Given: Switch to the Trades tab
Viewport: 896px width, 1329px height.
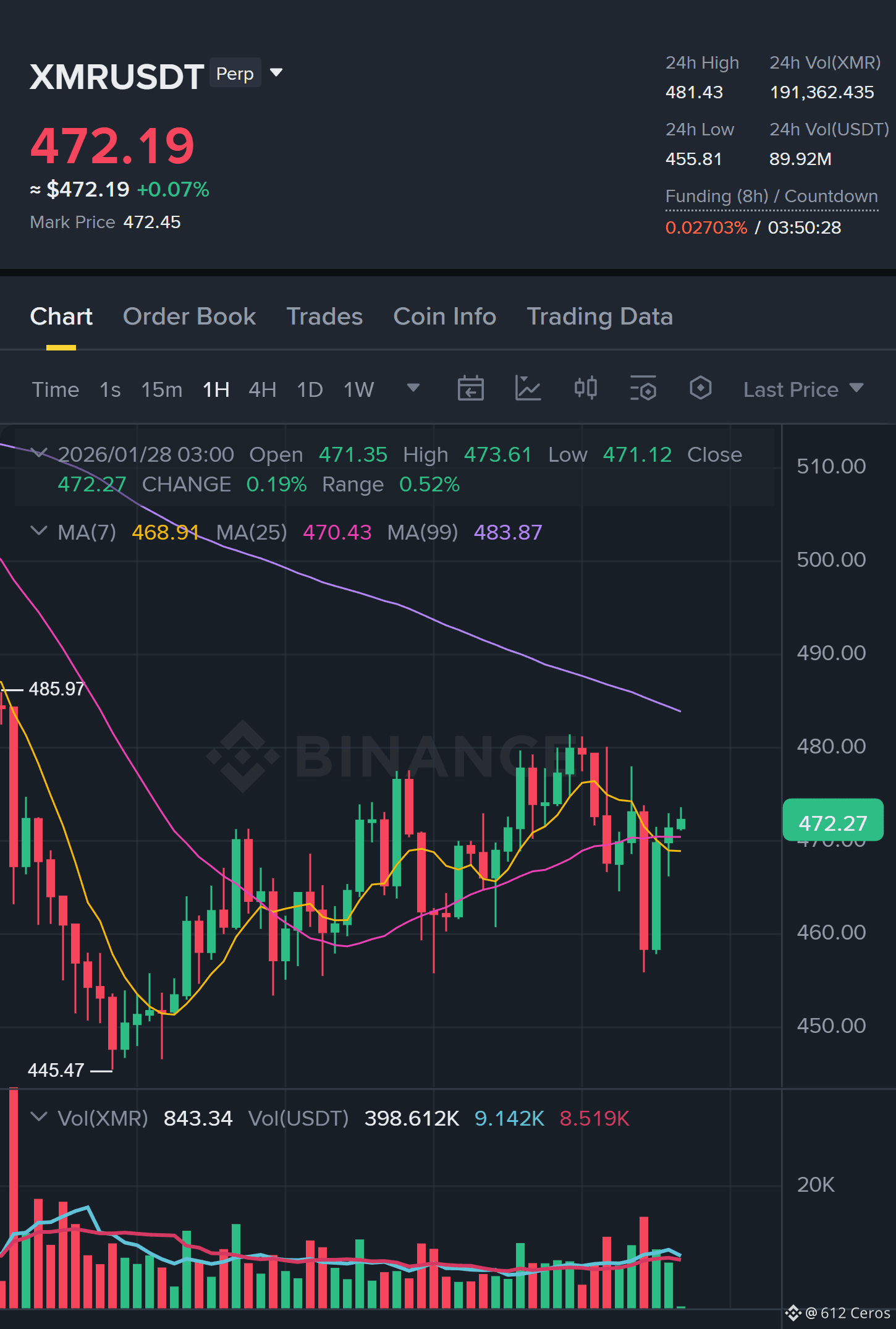Looking at the screenshot, I should (x=324, y=316).
